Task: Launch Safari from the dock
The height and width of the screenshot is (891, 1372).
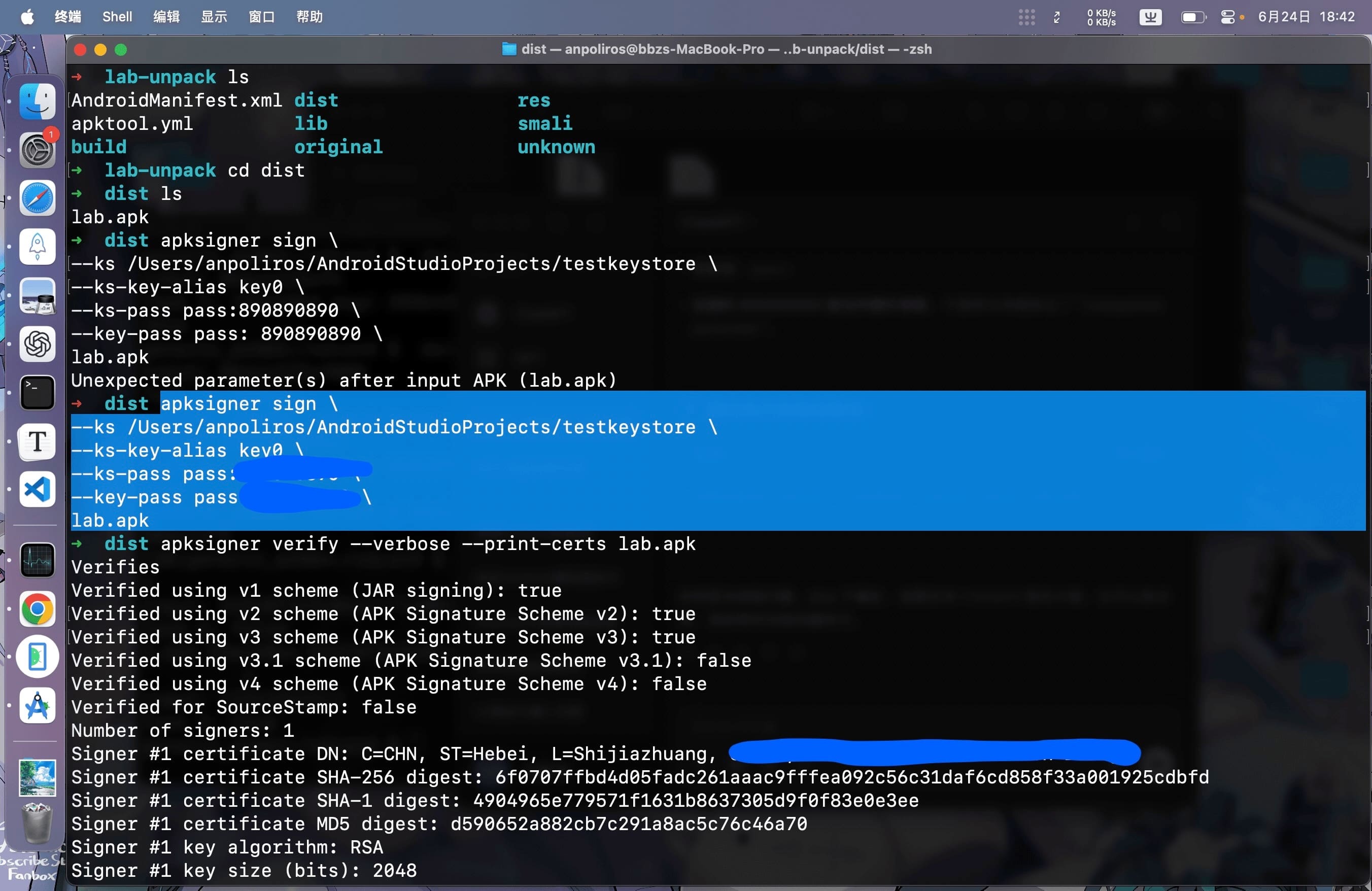Action: [38, 198]
